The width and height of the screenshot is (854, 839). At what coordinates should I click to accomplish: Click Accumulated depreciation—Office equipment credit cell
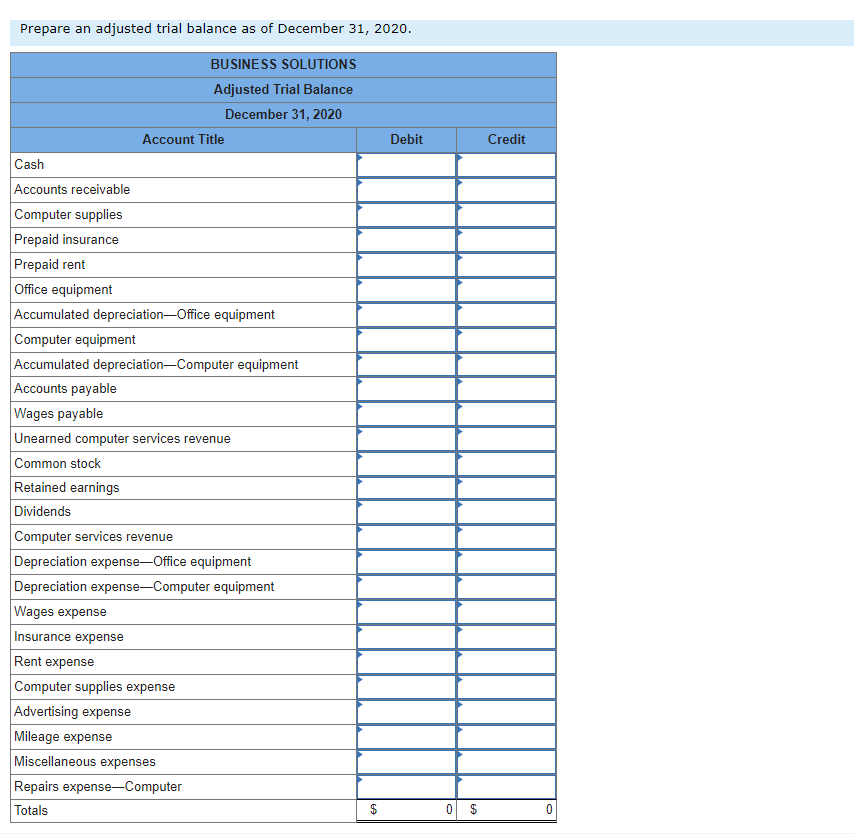coord(507,315)
